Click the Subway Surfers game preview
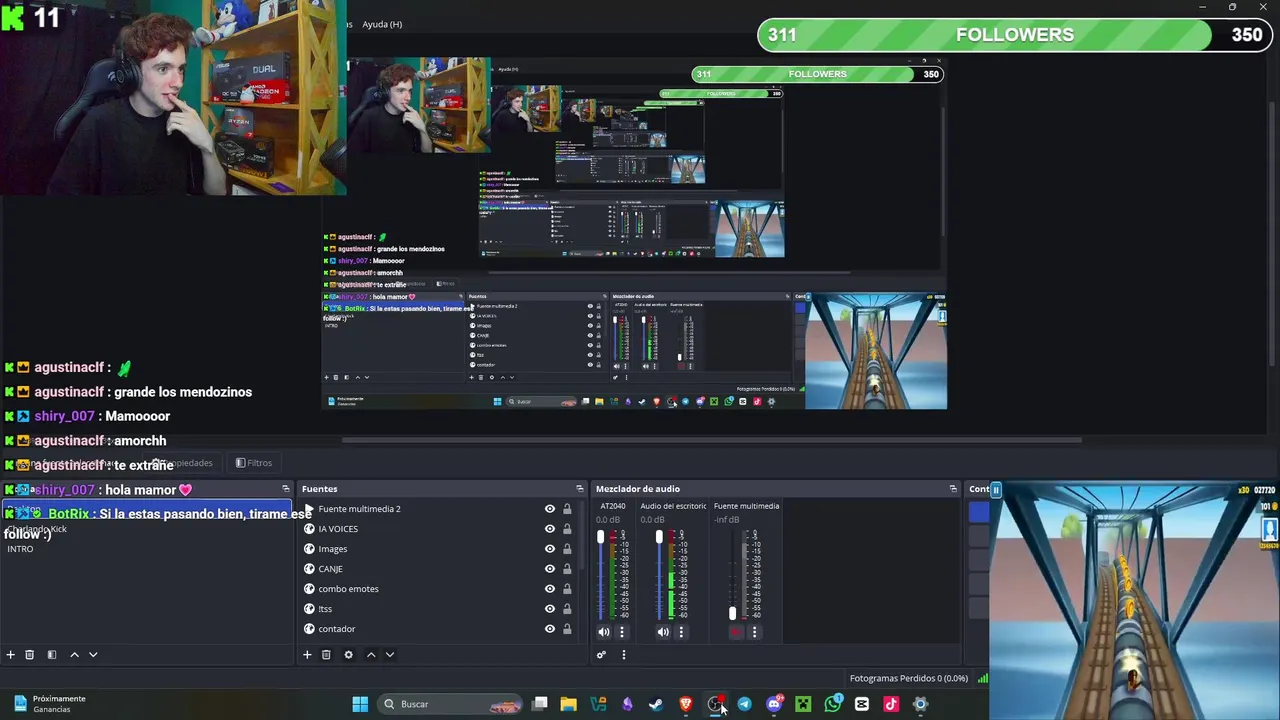Viewport: 1280px width, 720px height. tap(1135, 600)
